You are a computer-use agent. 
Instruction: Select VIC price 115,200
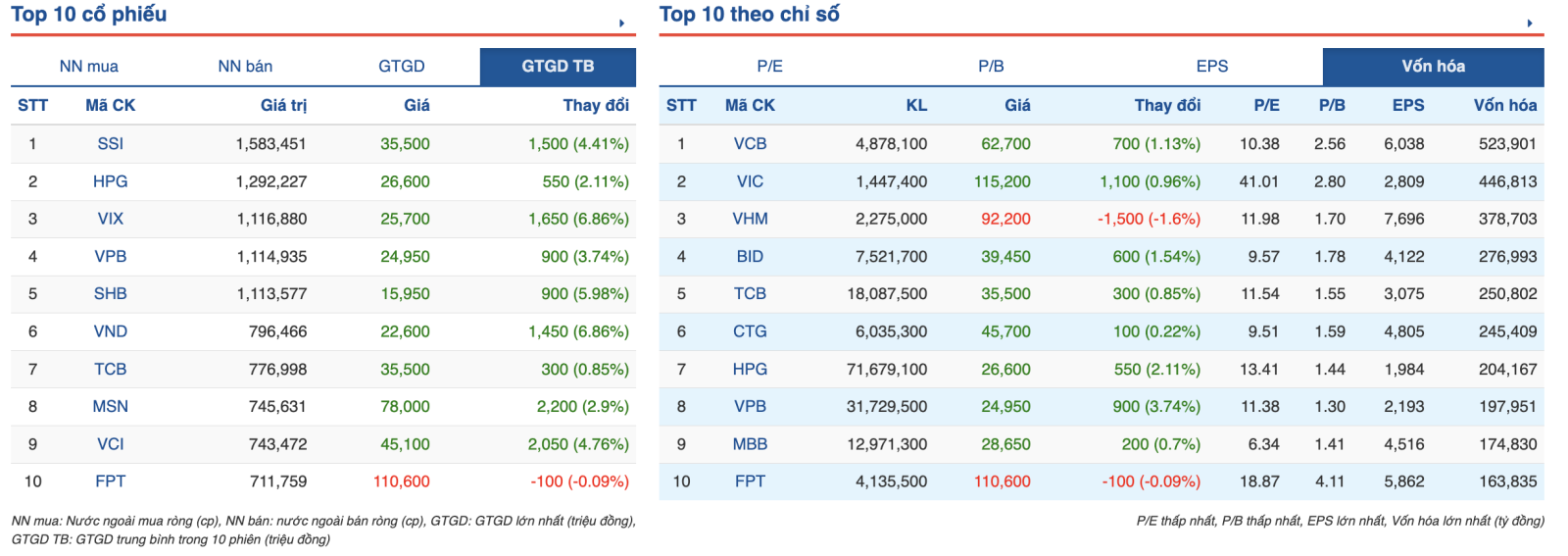(x=1003, y=181)
